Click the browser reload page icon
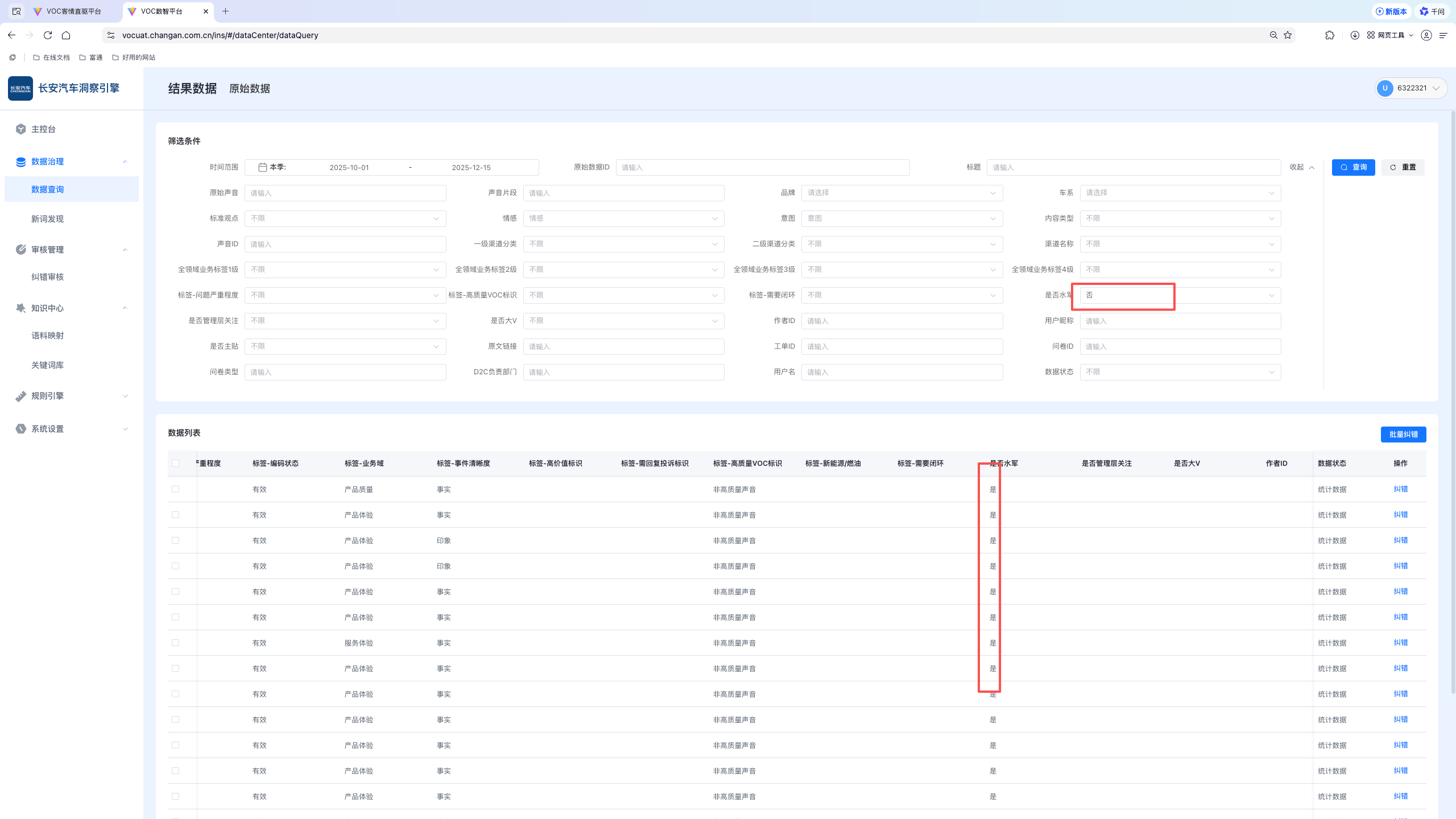 [48, 35]
